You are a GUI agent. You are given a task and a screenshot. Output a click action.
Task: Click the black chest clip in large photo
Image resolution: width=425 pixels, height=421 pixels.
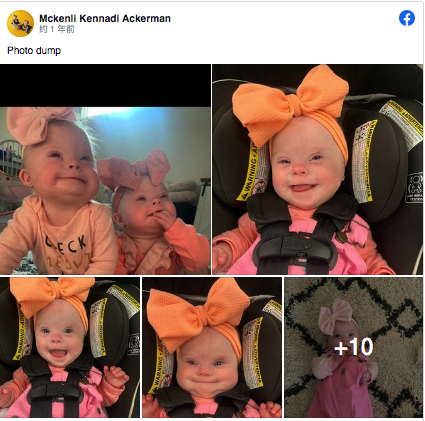pos(295,247)
